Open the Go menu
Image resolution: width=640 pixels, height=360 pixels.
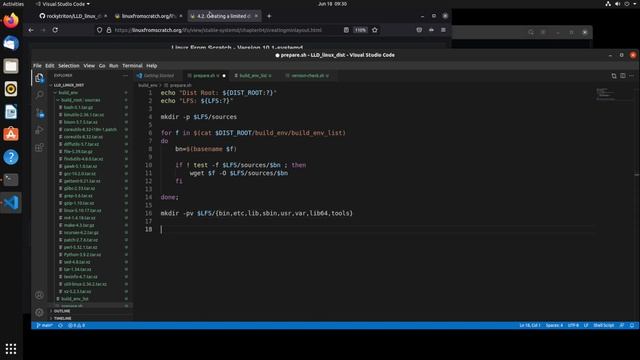pos(102,66)
